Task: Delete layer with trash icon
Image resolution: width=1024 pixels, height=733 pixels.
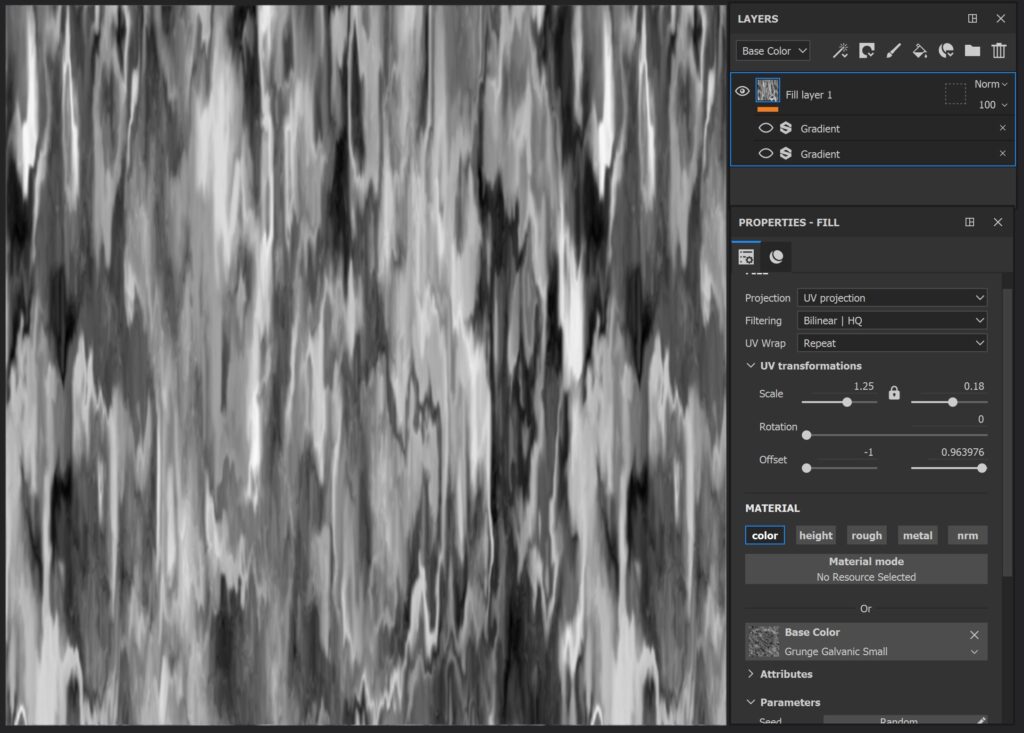Action: 999,51
